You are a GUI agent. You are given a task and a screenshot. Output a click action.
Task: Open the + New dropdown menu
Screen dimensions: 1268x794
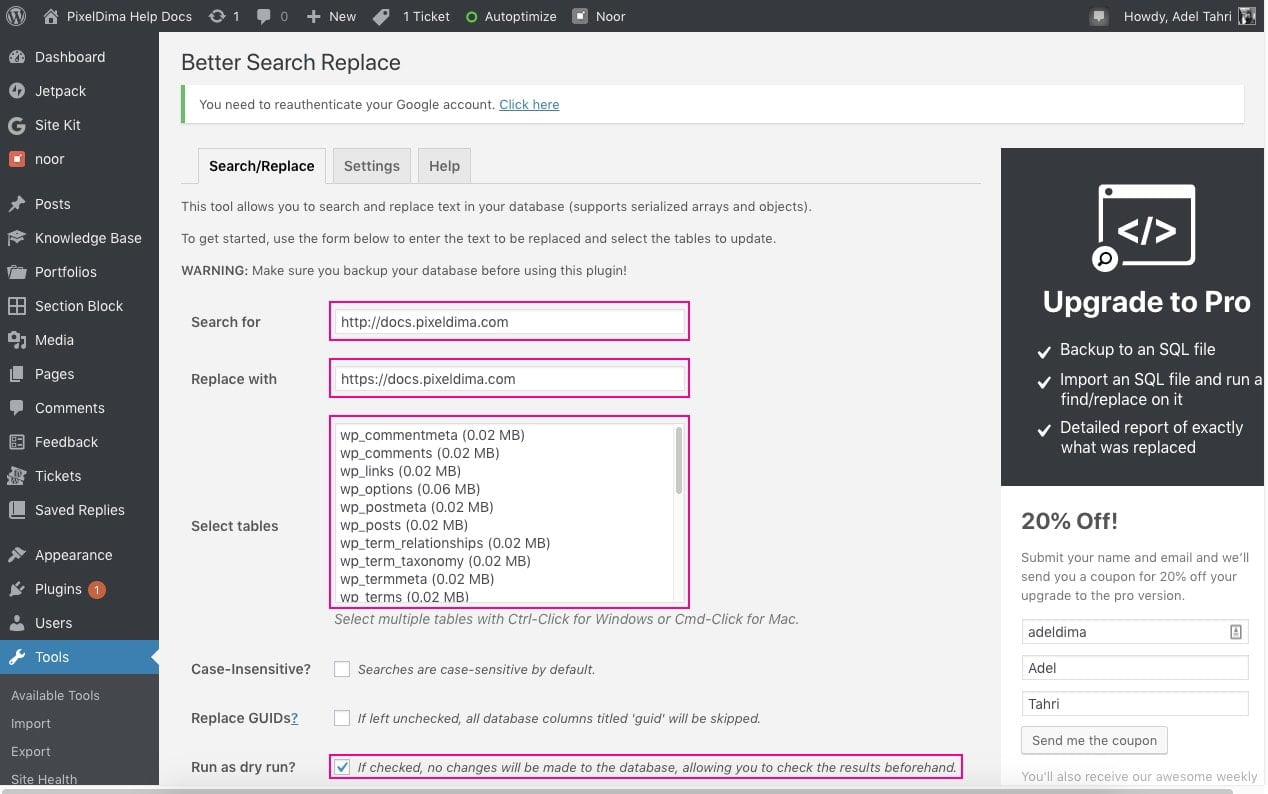click(x=330, y=16)
